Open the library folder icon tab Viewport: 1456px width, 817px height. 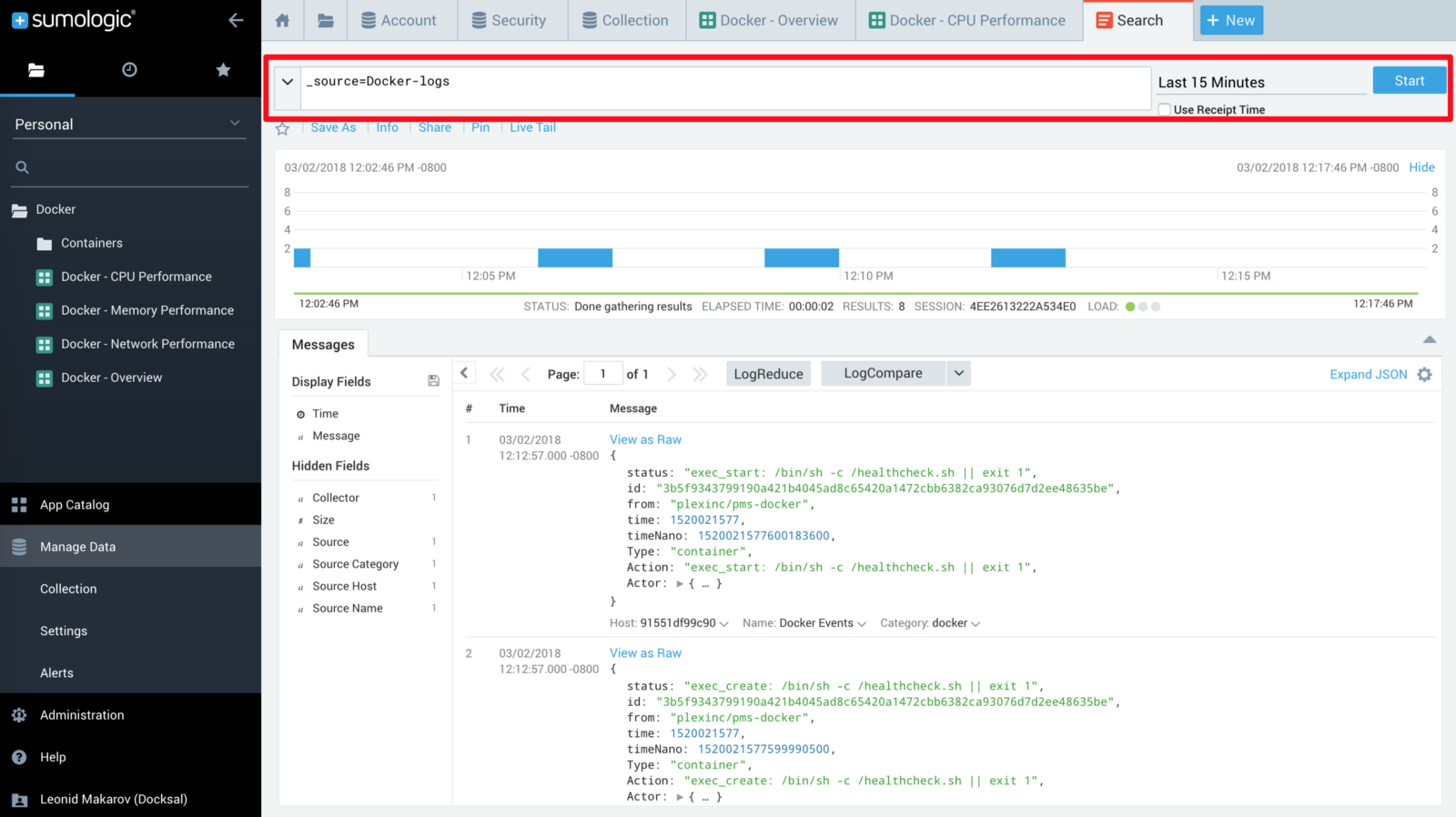[325, 20]
